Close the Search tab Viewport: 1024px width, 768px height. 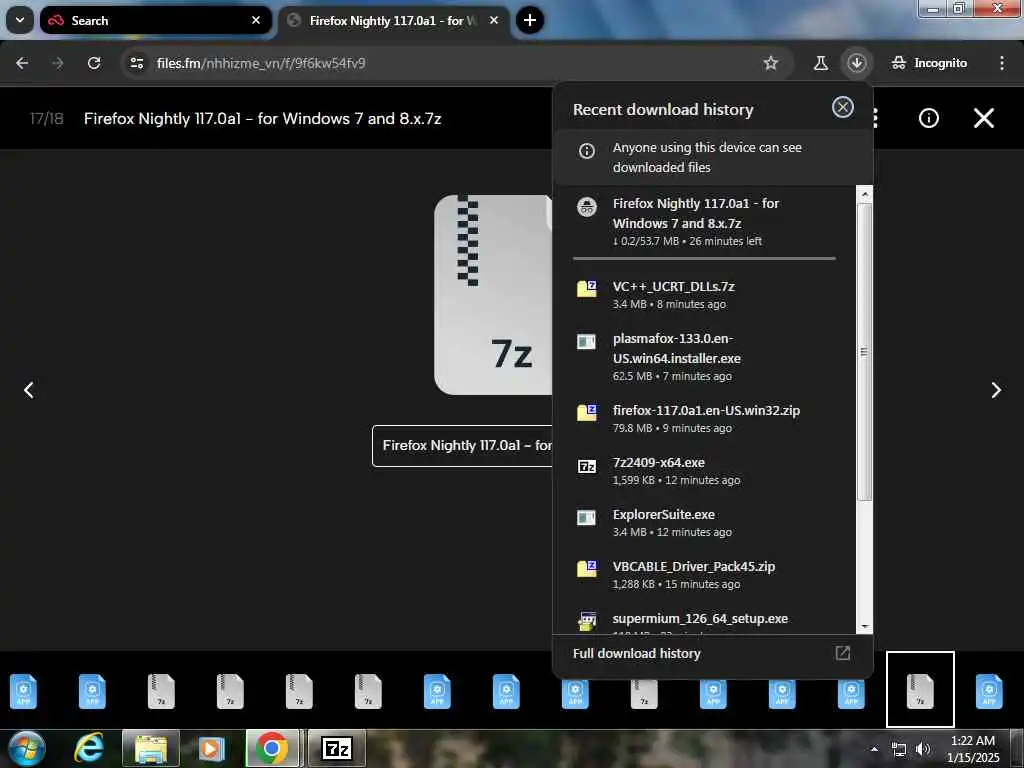[x=256, y=20]
